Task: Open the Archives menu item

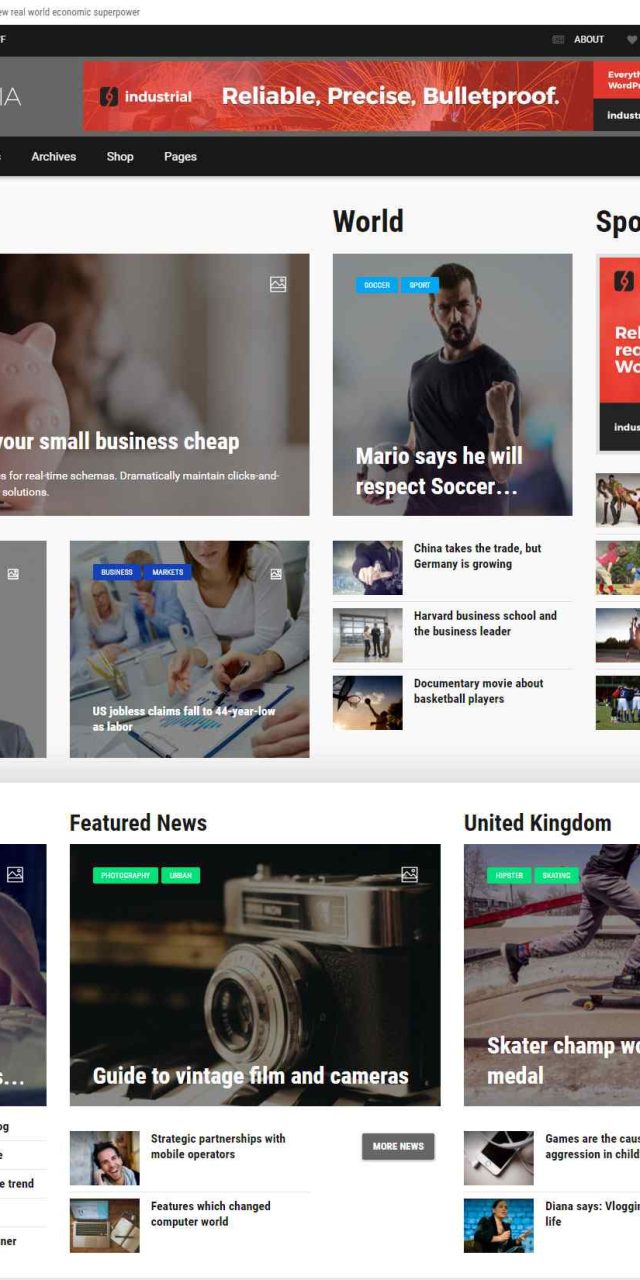Action: [54, 156]
